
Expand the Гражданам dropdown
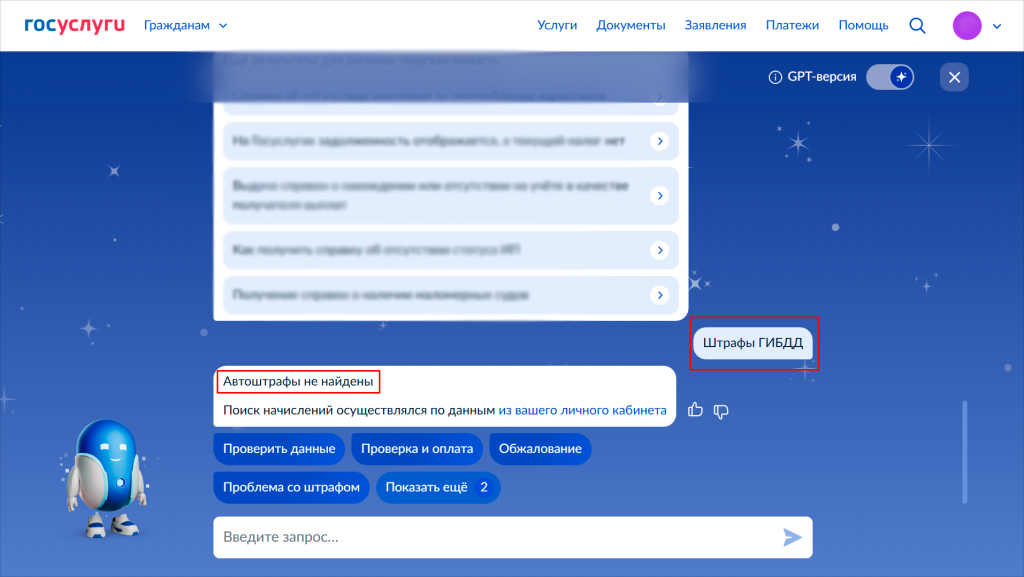click(x=186, y=26)
